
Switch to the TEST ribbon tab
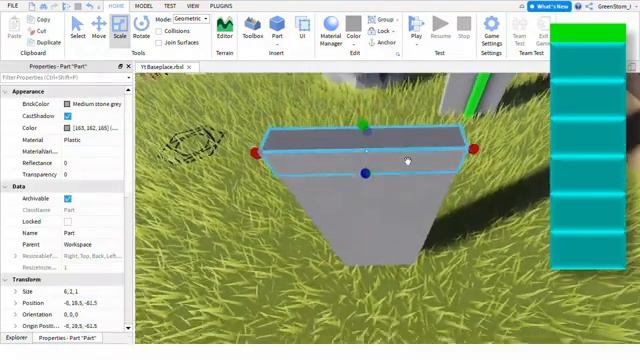(x=170, y=6)
